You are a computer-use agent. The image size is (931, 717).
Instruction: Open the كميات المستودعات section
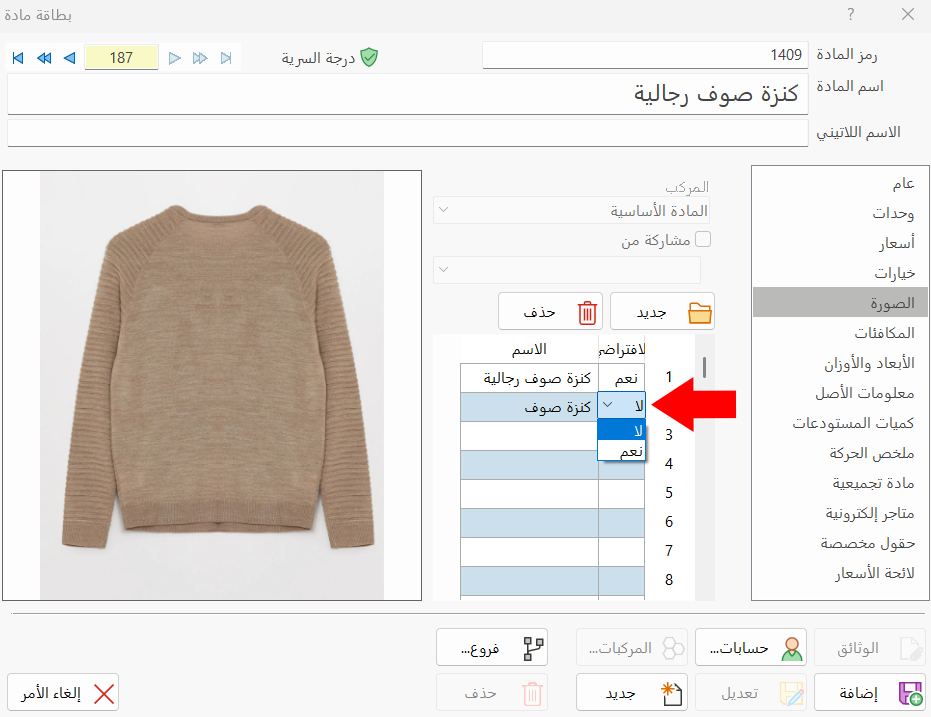[840, 423]
